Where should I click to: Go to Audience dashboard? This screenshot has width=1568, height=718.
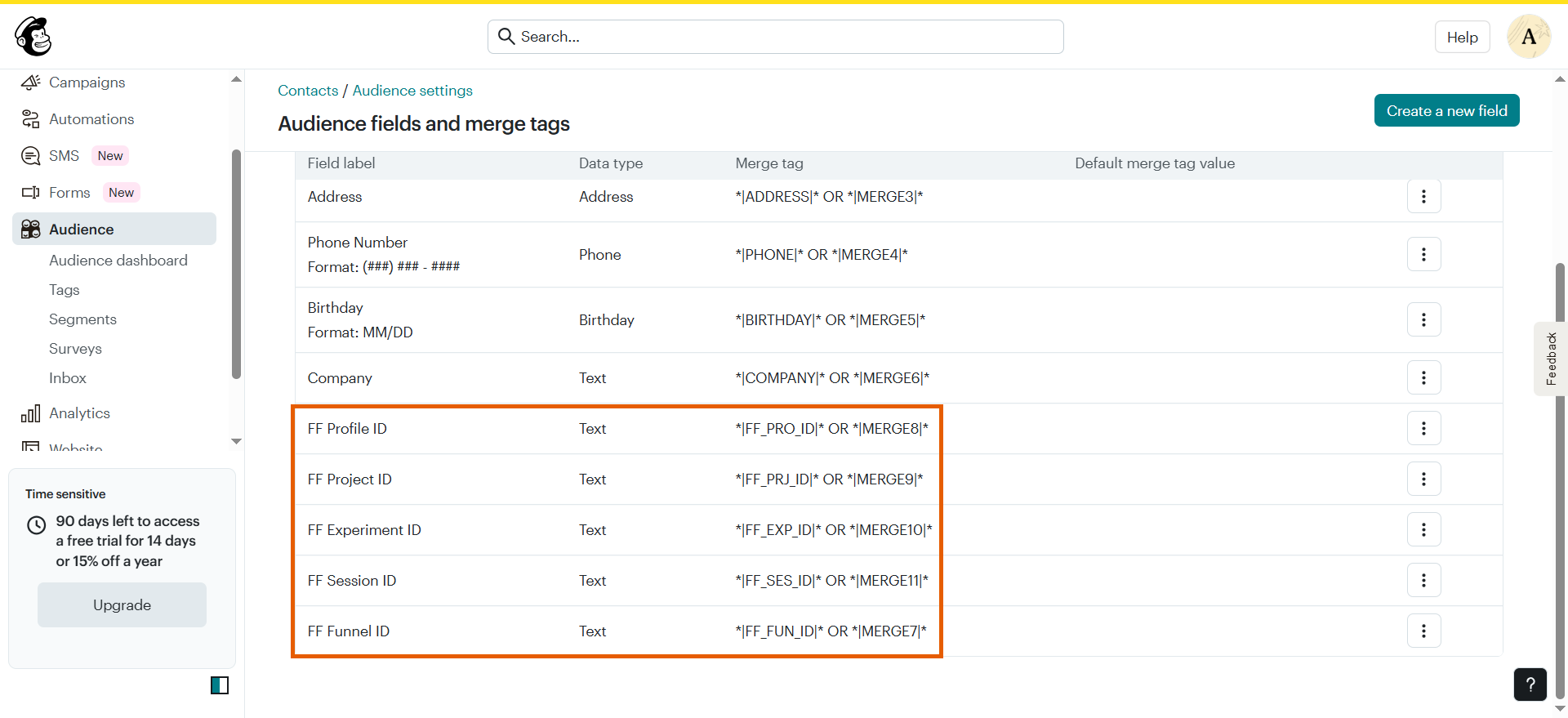(x=118, y=261)
